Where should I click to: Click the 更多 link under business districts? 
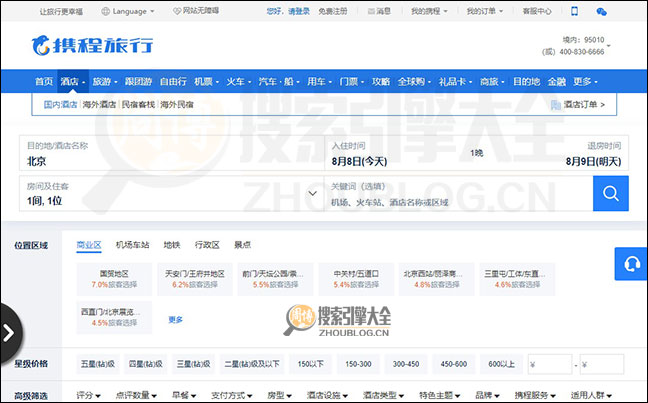[176, 319]
